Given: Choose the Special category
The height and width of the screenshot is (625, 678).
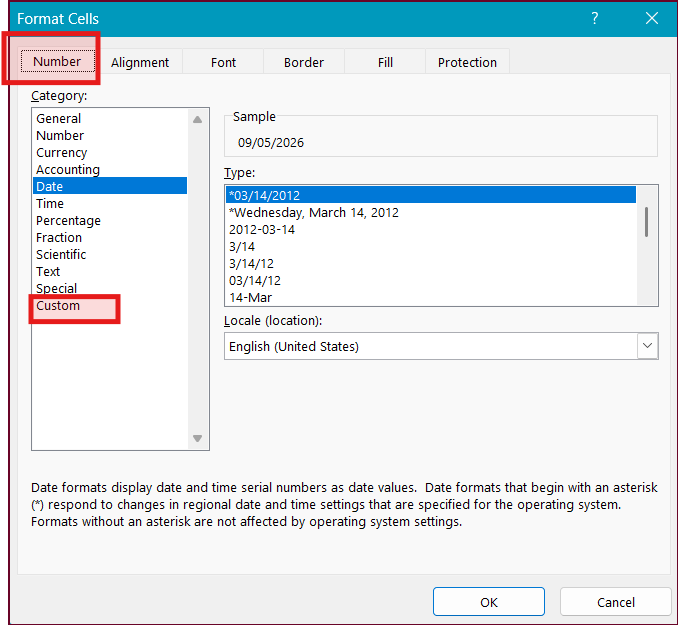Looking at the screenshot, I should tap(110, 288).
